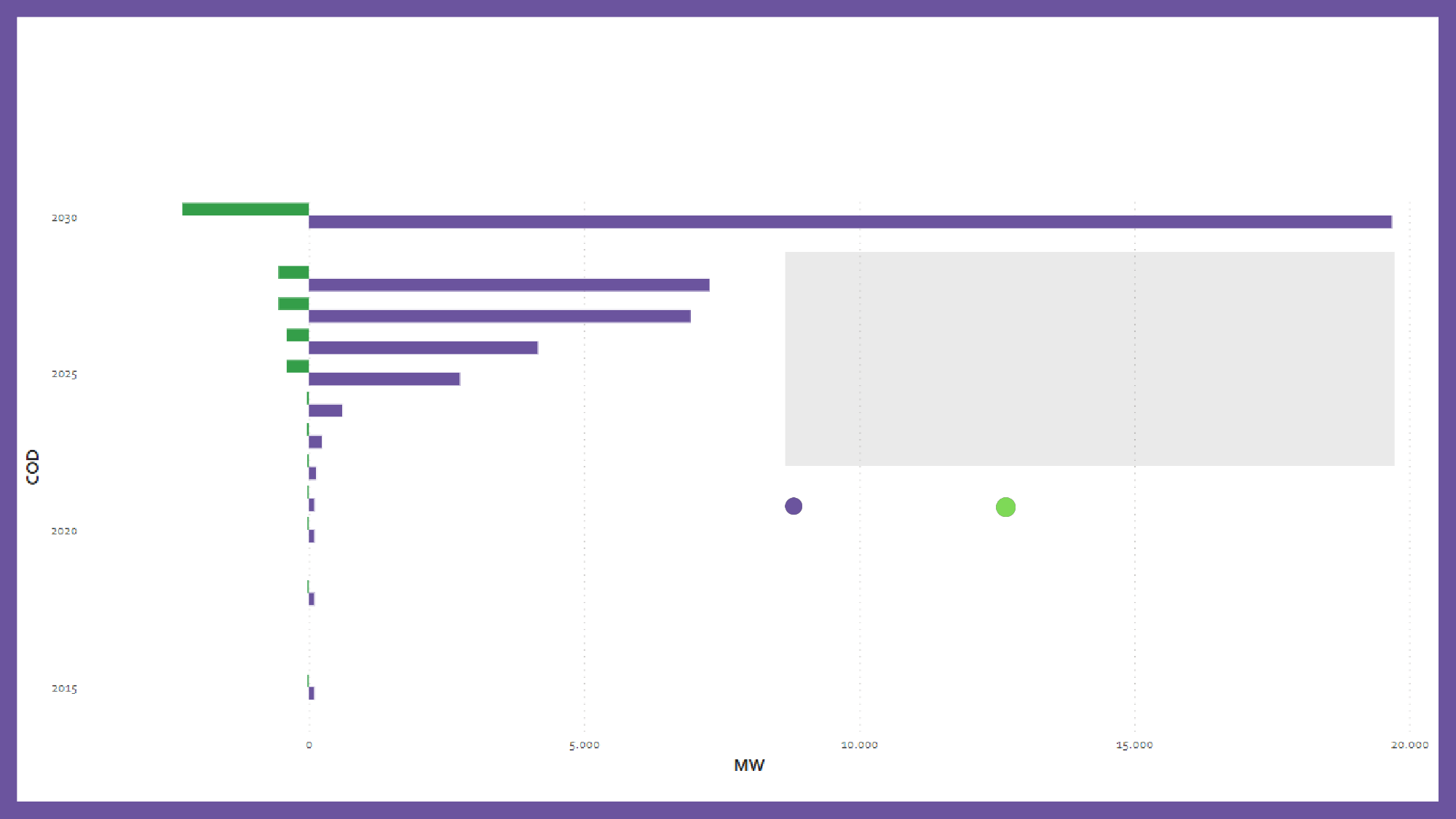Image resolution: width=1456 pixels, height=819 pixels.
Task: Click the 10.000 x-axis tick label
Action: click(860, 745)
